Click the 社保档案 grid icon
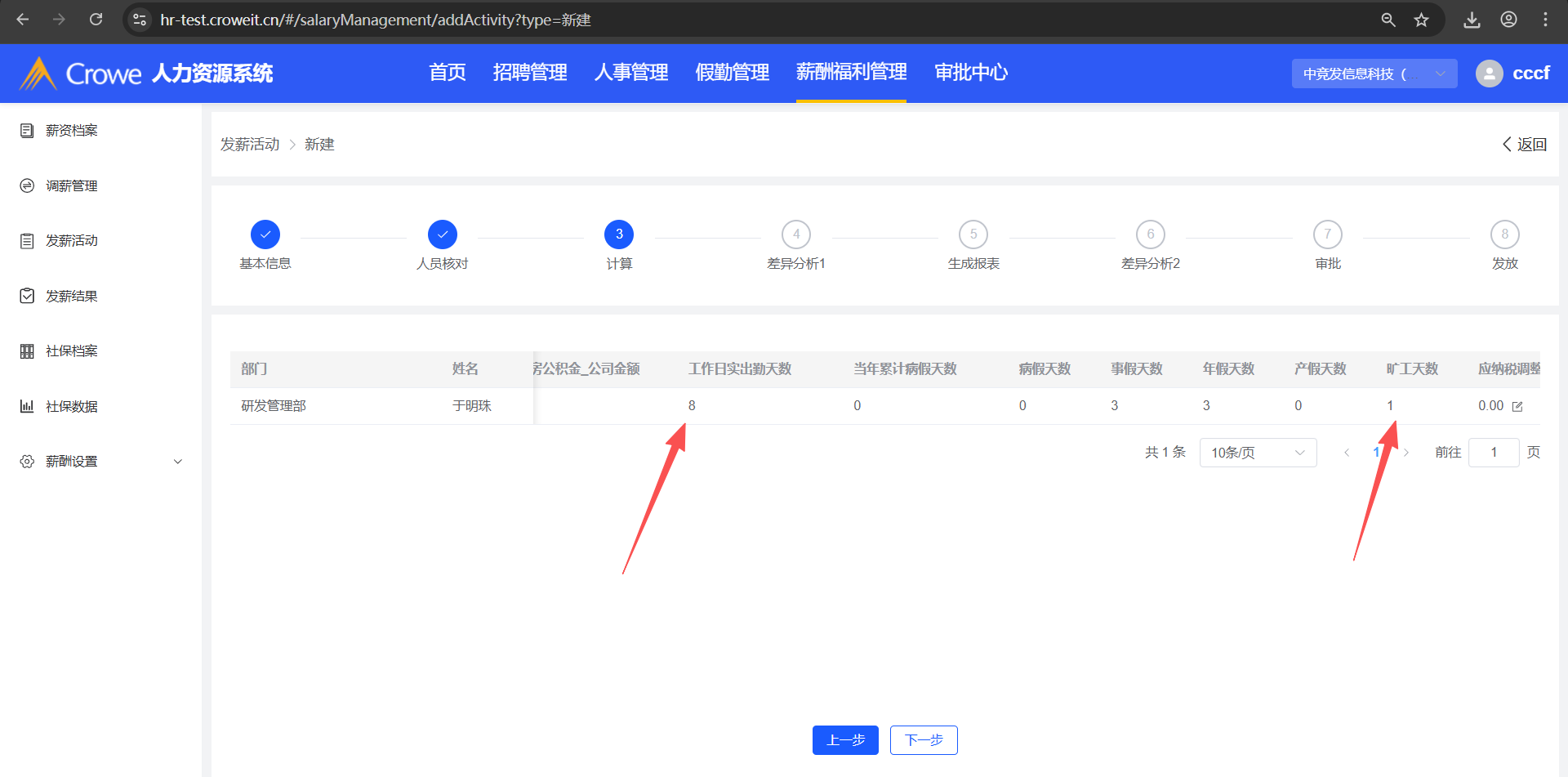The width and height of the screenshot is (1568, 777). (27, 351)
